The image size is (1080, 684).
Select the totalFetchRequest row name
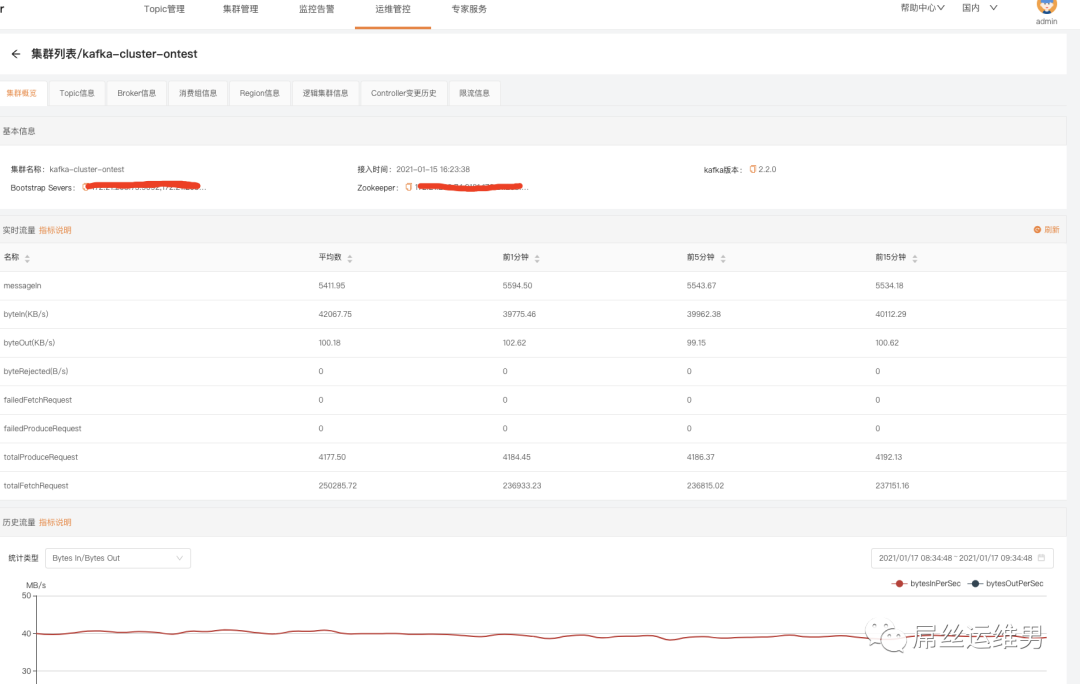coord(36,486)
